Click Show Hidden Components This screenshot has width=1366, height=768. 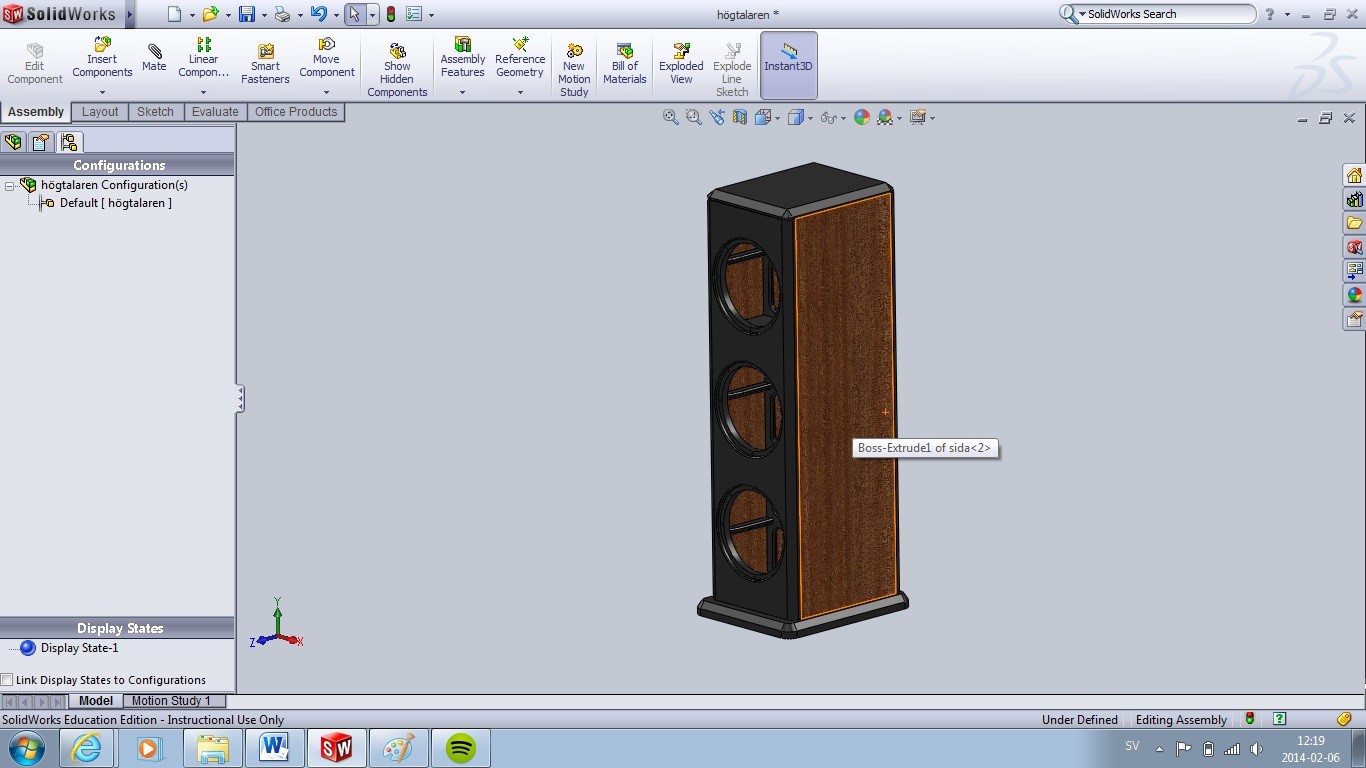coord(397,69)
